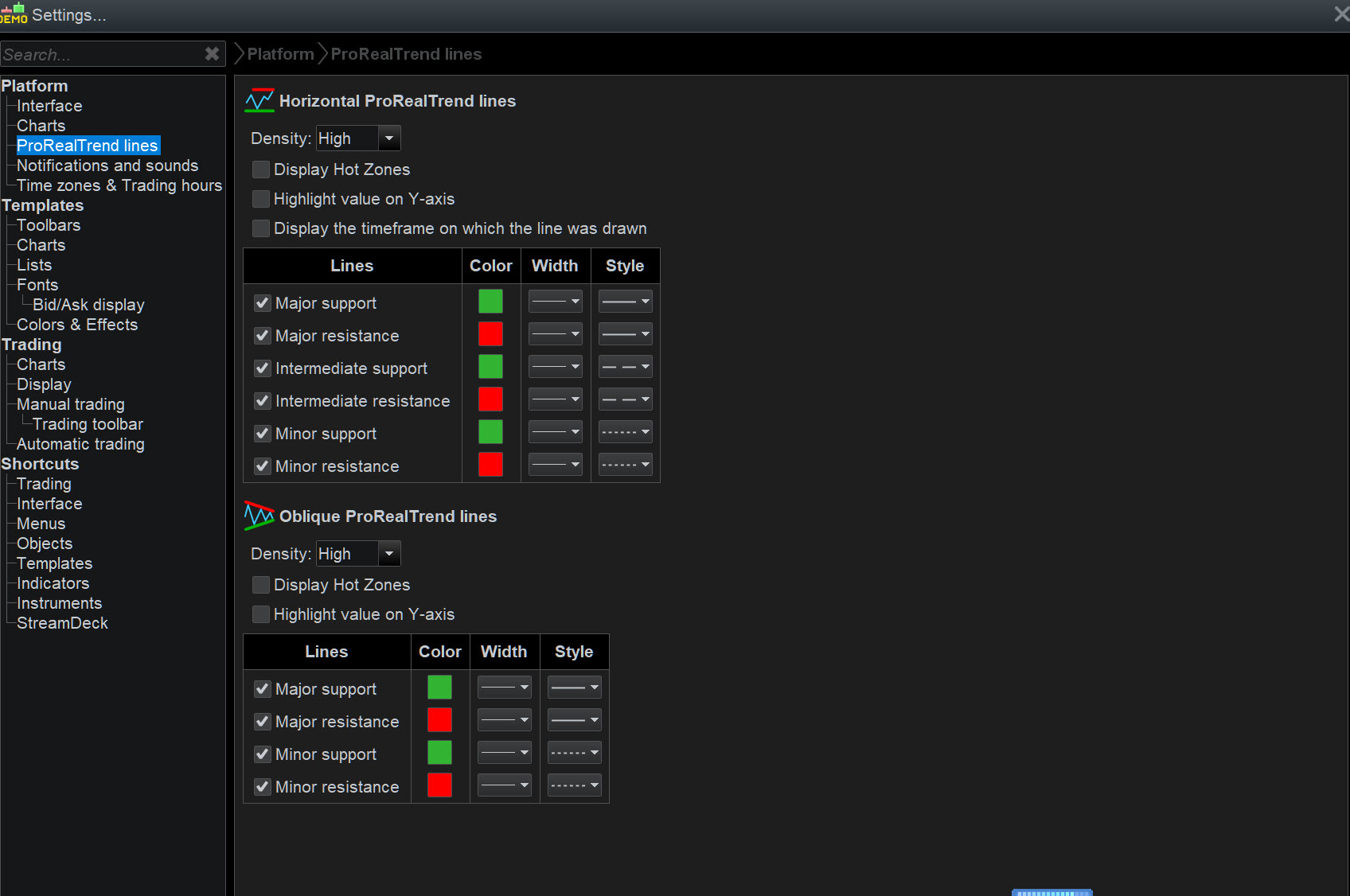1350x896 pixels.
Task: Open Notifications and sounds settings
Action: click(107, 166)
